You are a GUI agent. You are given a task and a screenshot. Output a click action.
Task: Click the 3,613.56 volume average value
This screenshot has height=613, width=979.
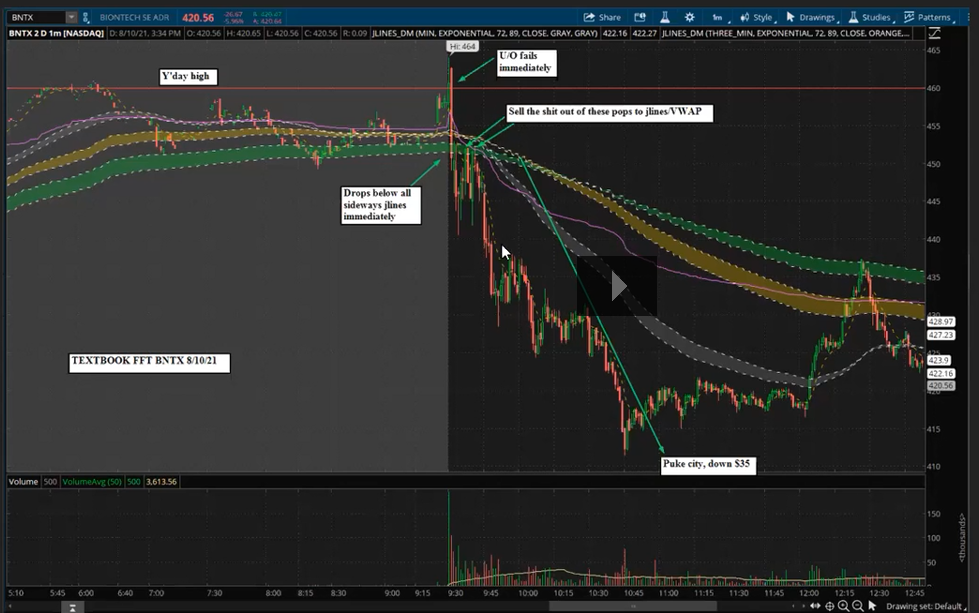coord(161,481)
